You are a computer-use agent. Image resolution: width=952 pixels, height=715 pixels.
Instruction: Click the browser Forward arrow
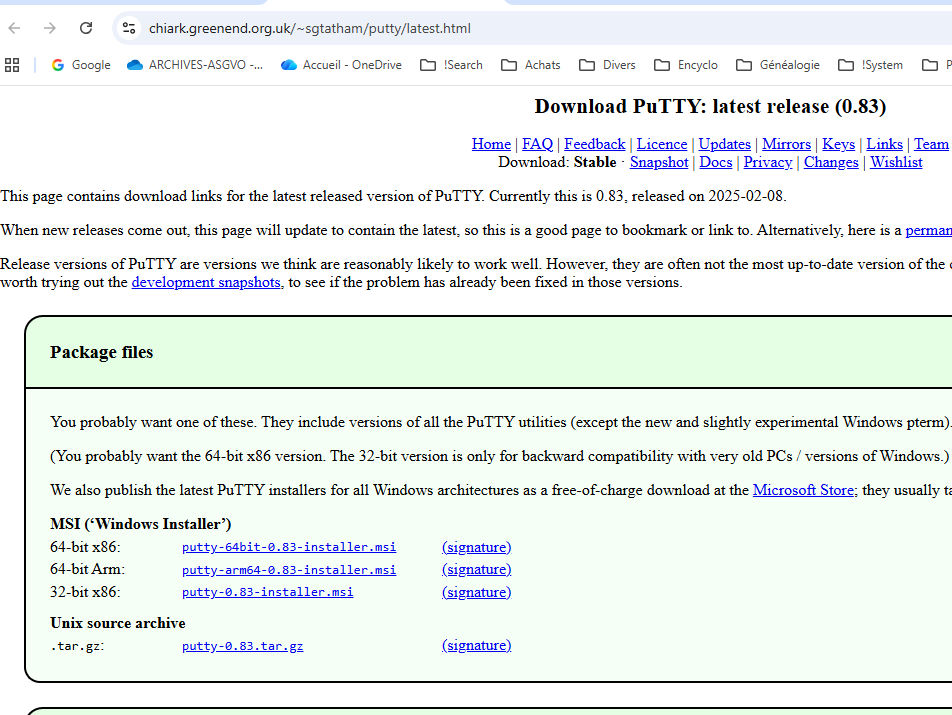click(x=50, y=28)
